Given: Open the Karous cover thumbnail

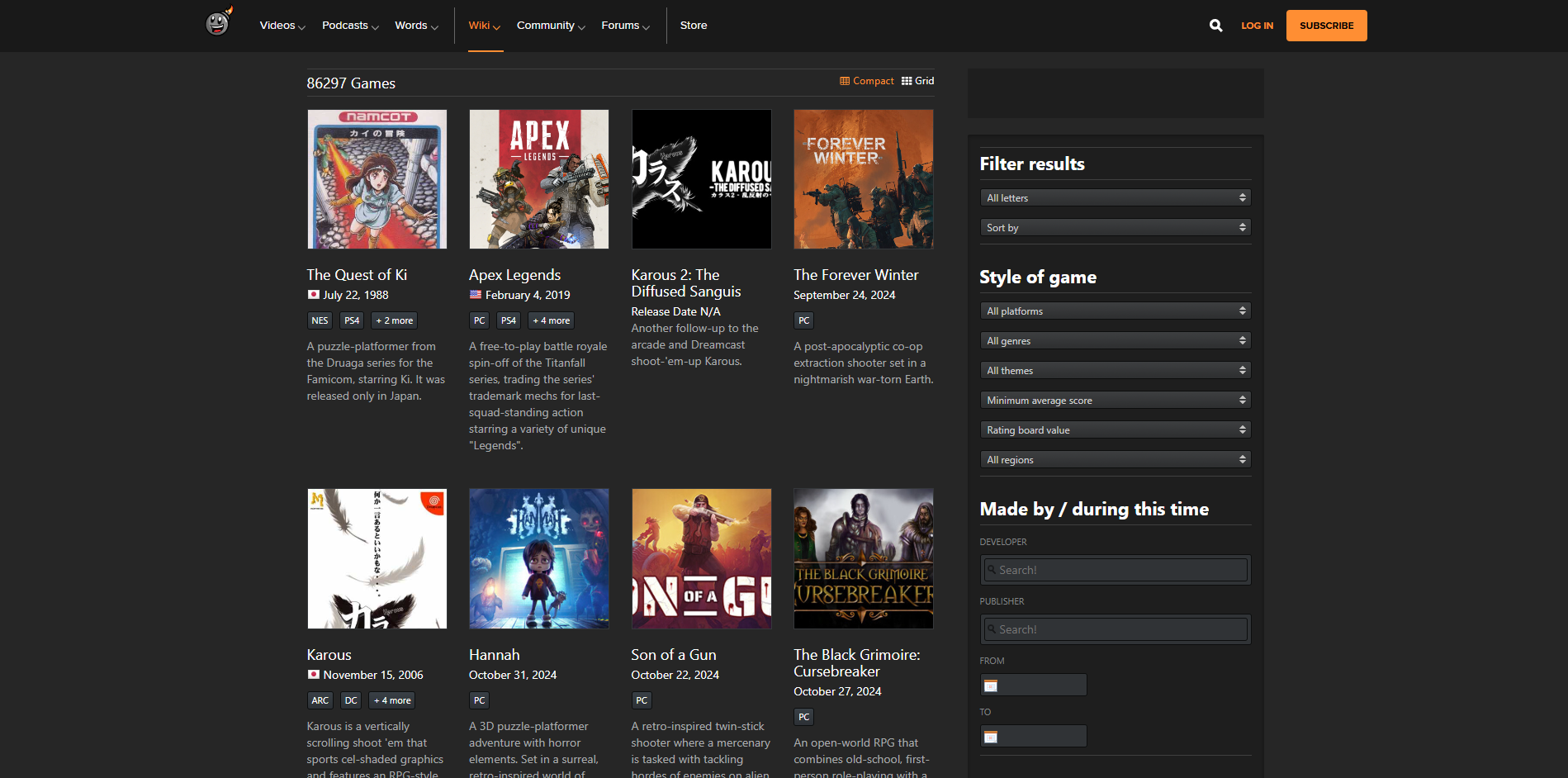Looking at the screenshot, I should pyautogui.click(x=377, y=558).
